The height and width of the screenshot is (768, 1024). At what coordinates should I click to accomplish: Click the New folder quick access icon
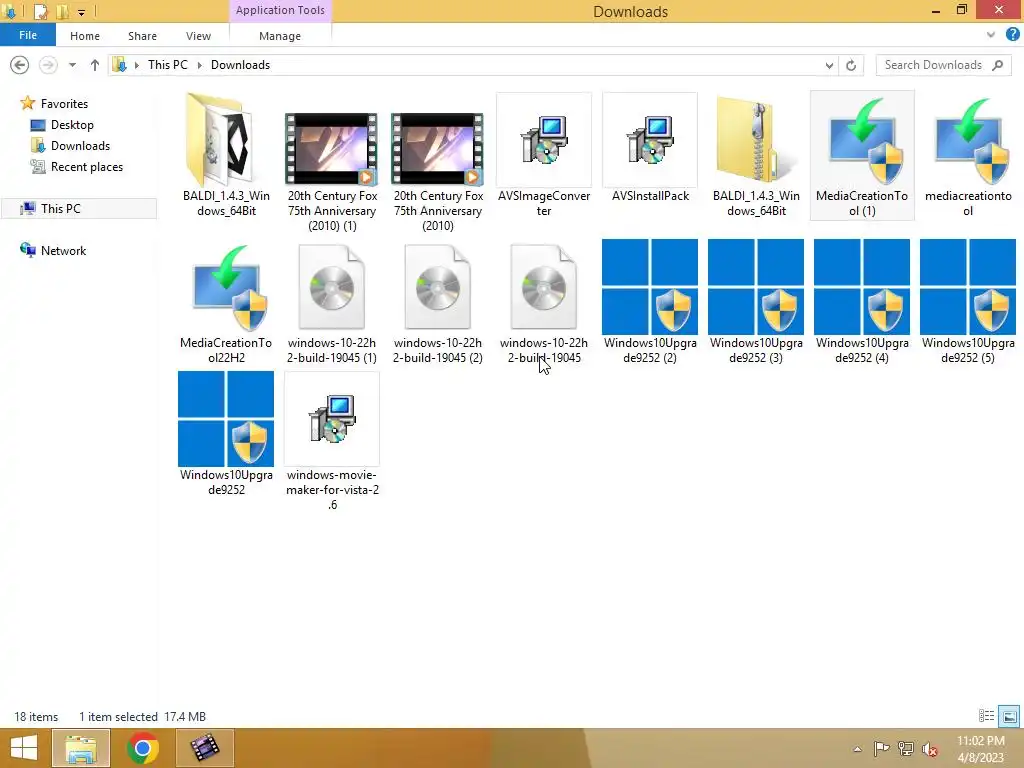coord(63,12)
